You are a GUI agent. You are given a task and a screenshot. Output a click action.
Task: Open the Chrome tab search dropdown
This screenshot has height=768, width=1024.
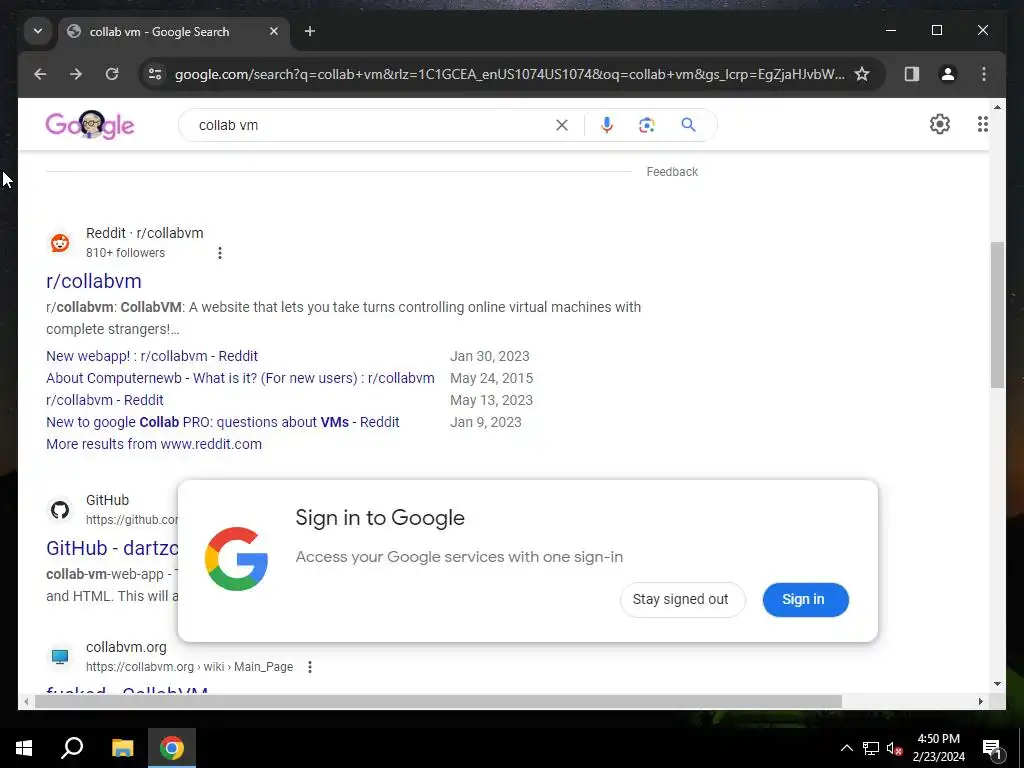(38, 31)
